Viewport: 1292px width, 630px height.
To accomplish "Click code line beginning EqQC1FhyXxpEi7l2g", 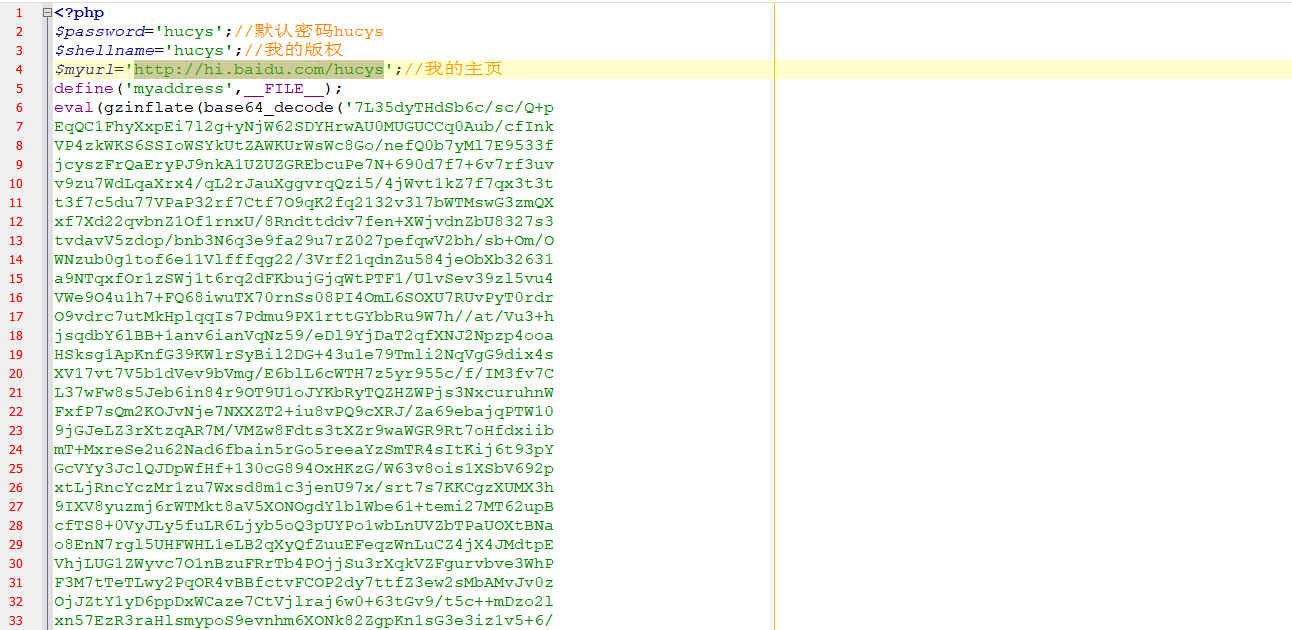I will (x=304, y=127).
